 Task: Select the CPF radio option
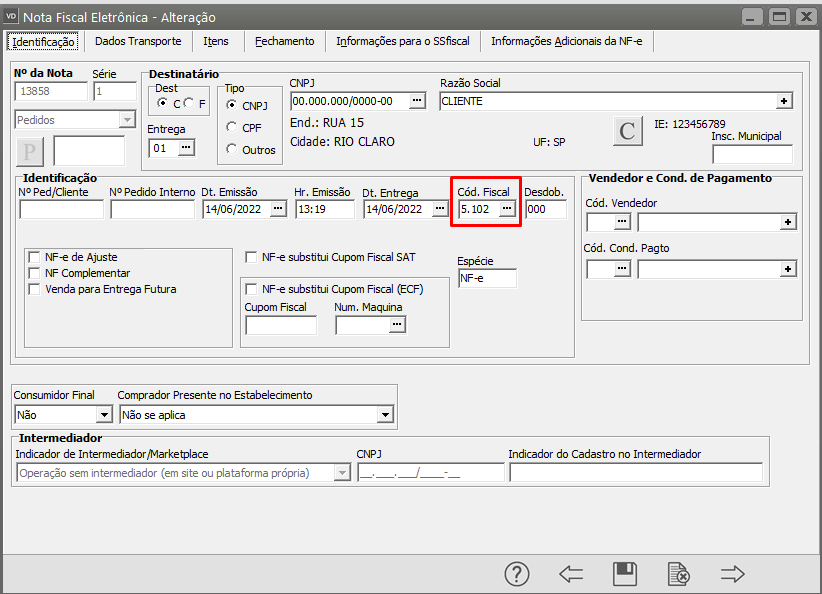pyautogui.click(x=232, y=127)
